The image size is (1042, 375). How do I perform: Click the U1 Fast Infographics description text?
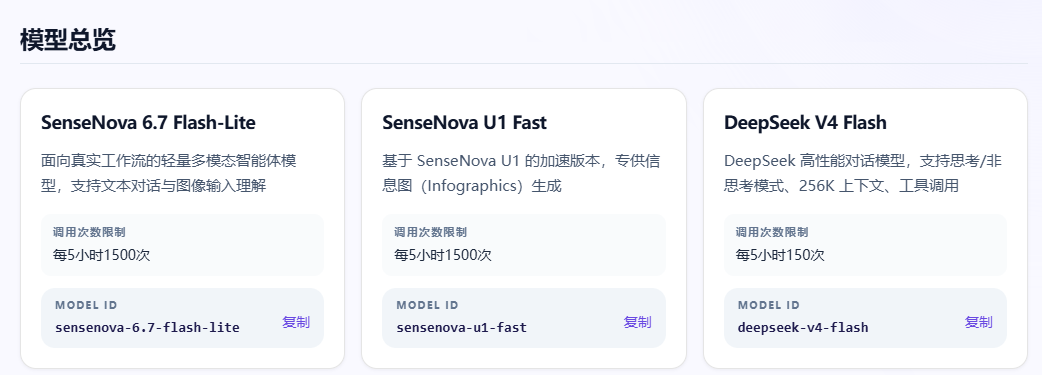(521, 174)
